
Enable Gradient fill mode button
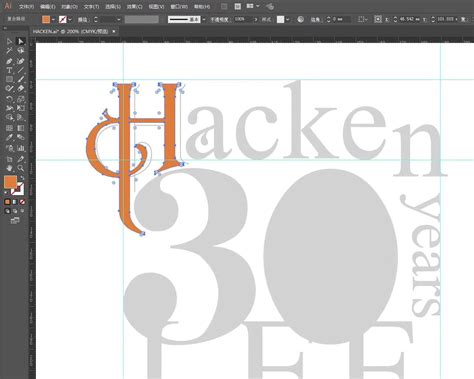coord(15,202)
